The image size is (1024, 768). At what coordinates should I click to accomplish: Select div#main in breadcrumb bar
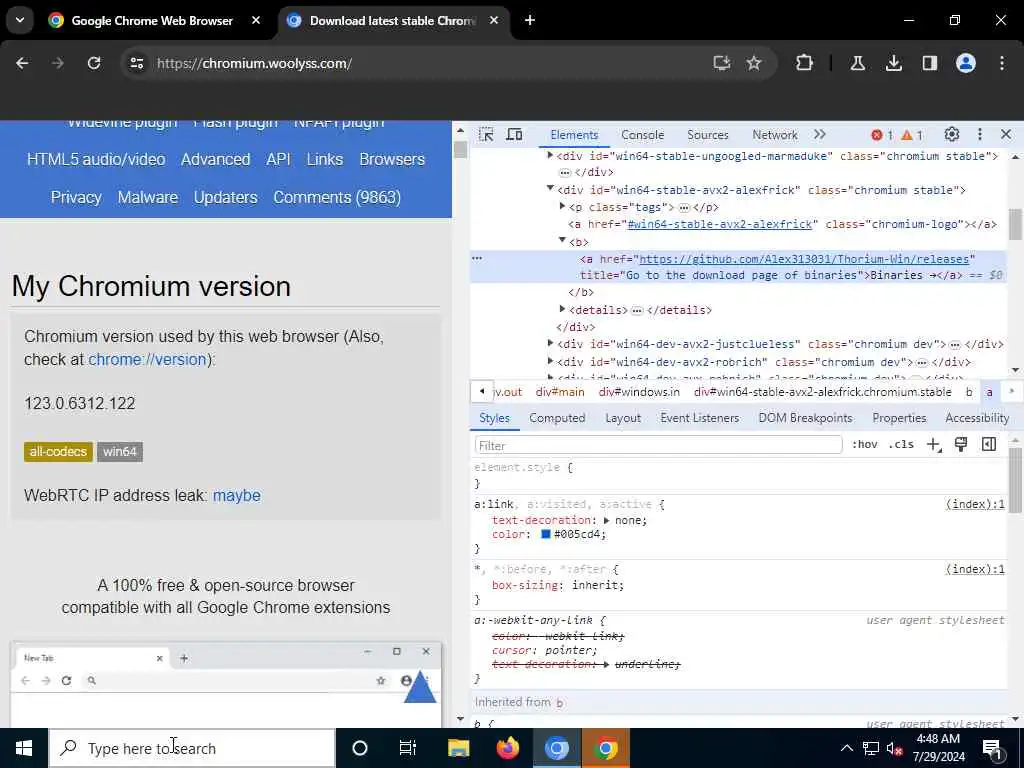click(560, 392)
